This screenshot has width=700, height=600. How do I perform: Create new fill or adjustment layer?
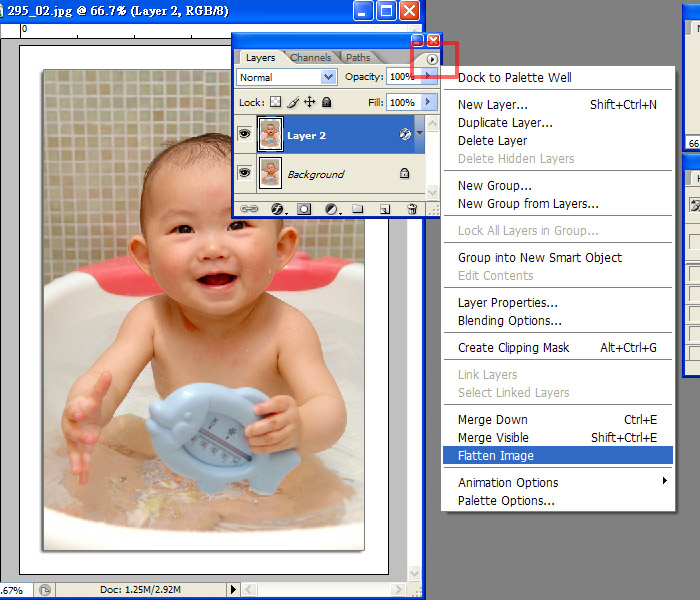tap(331, 209)
